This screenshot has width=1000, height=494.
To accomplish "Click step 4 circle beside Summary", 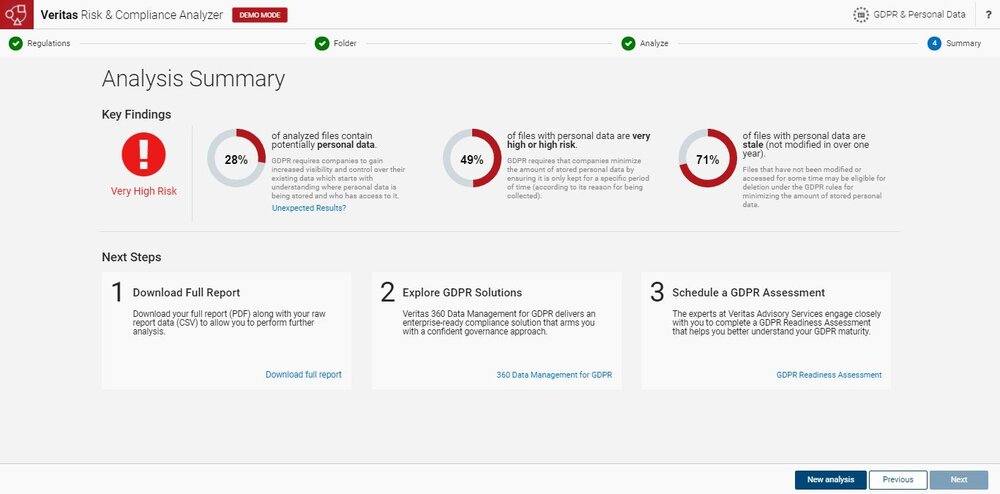I will [x=934, y=43].
